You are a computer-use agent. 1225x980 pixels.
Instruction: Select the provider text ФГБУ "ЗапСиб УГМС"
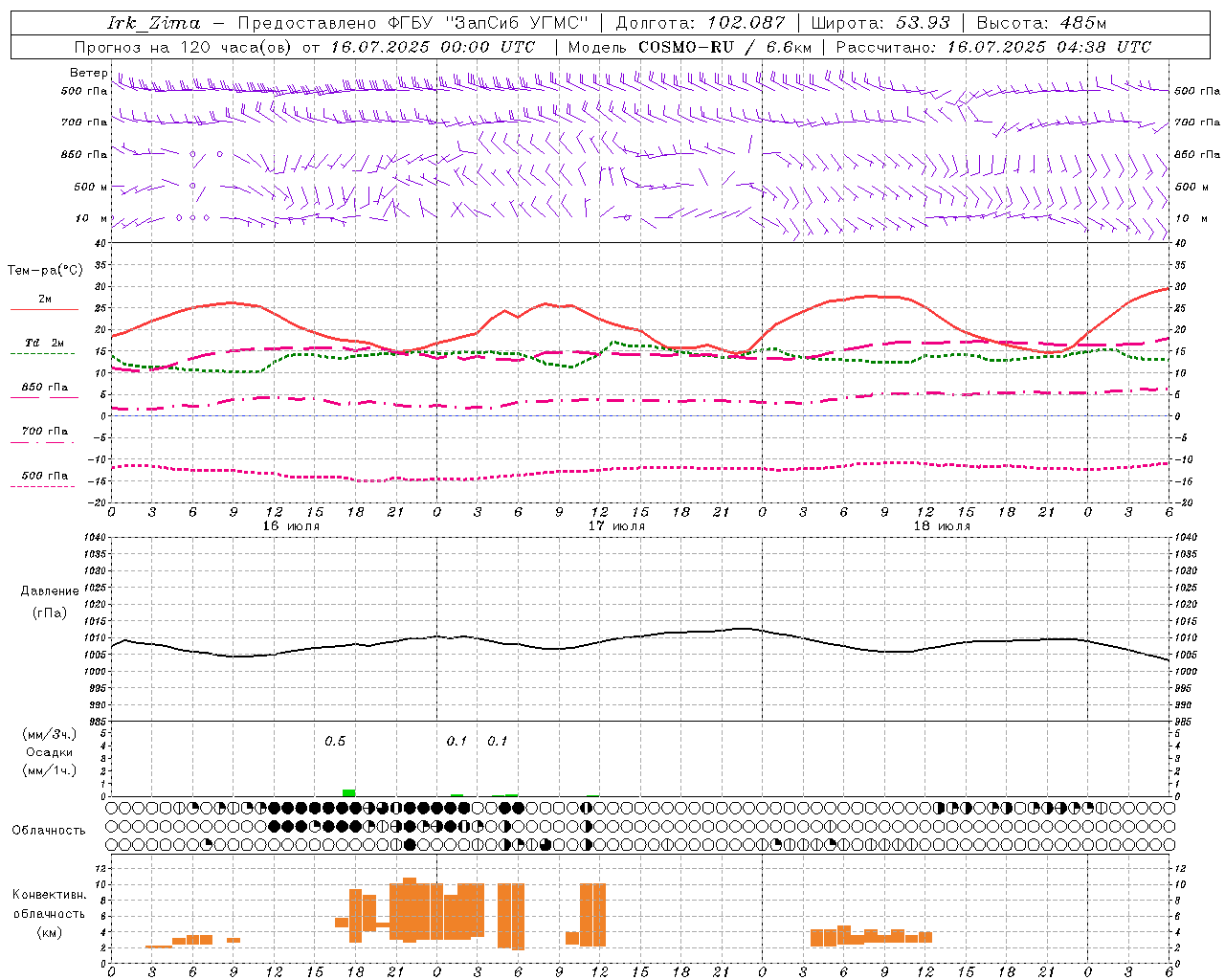[x=486, y=23]
